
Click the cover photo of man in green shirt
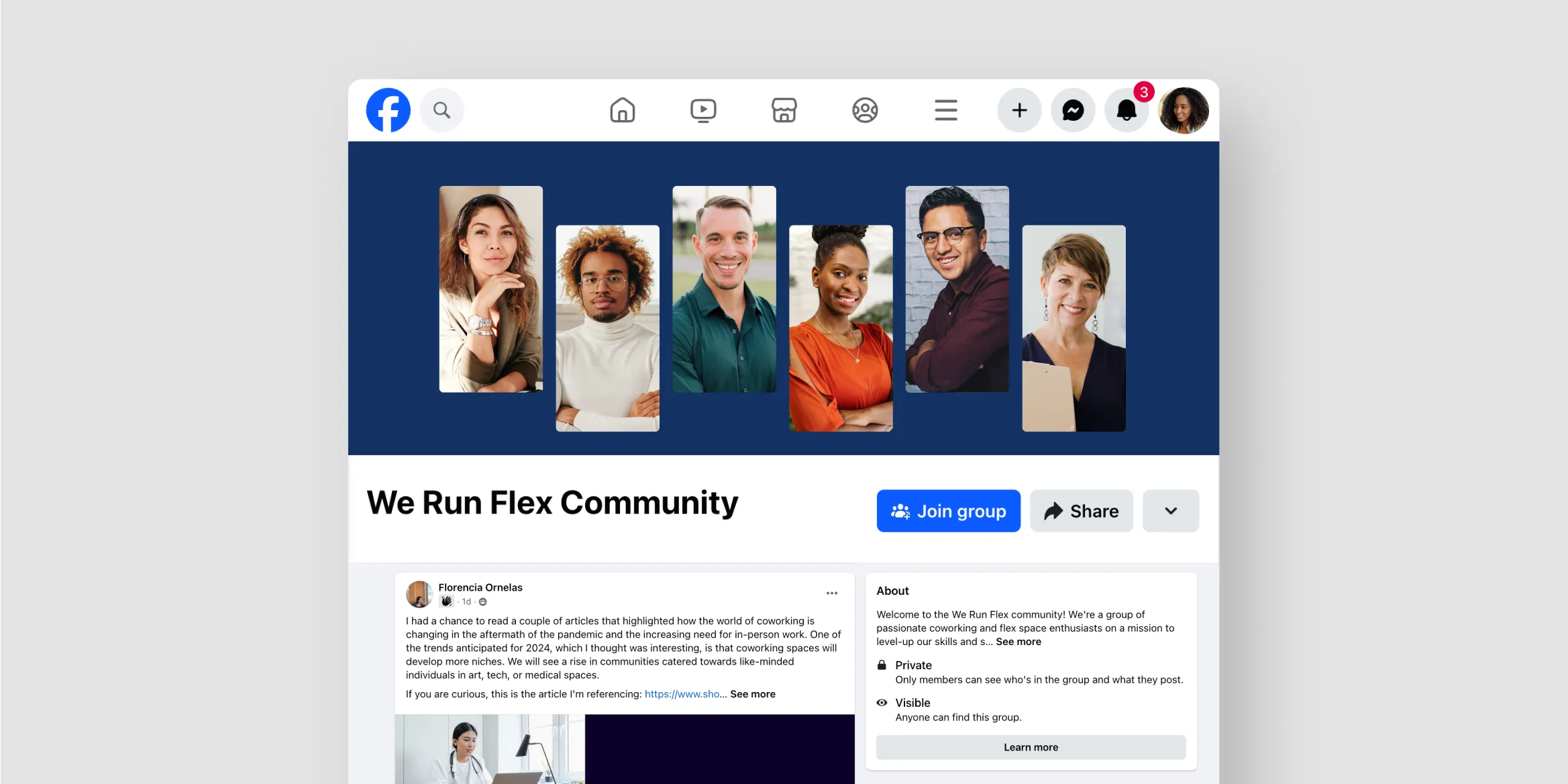tap(724, 289)
